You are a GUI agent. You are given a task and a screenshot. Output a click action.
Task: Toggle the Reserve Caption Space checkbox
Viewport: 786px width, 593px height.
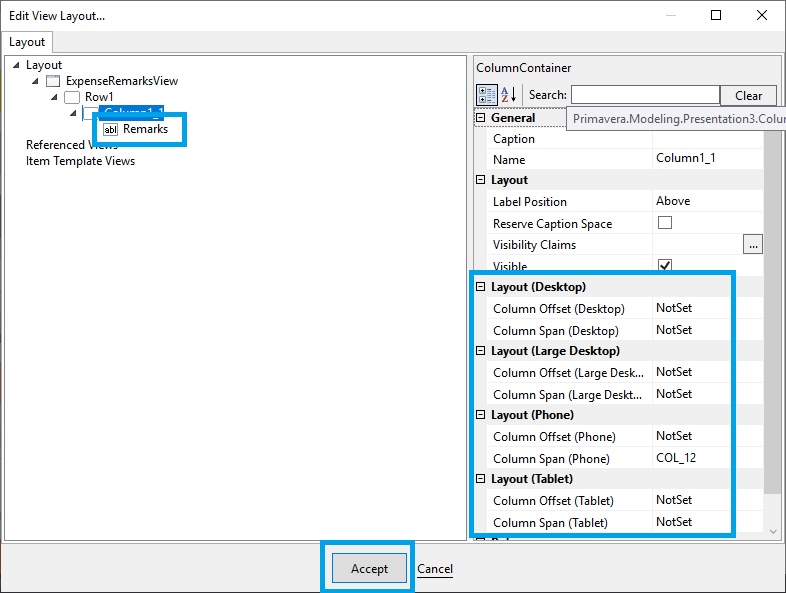(x=665, y=223)
